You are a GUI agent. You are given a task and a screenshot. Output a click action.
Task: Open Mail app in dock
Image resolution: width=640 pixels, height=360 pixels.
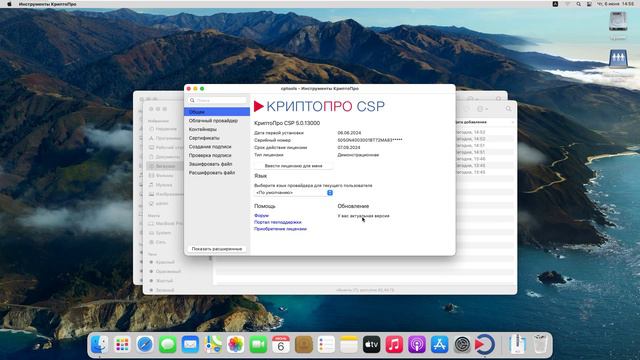(190, 345)
